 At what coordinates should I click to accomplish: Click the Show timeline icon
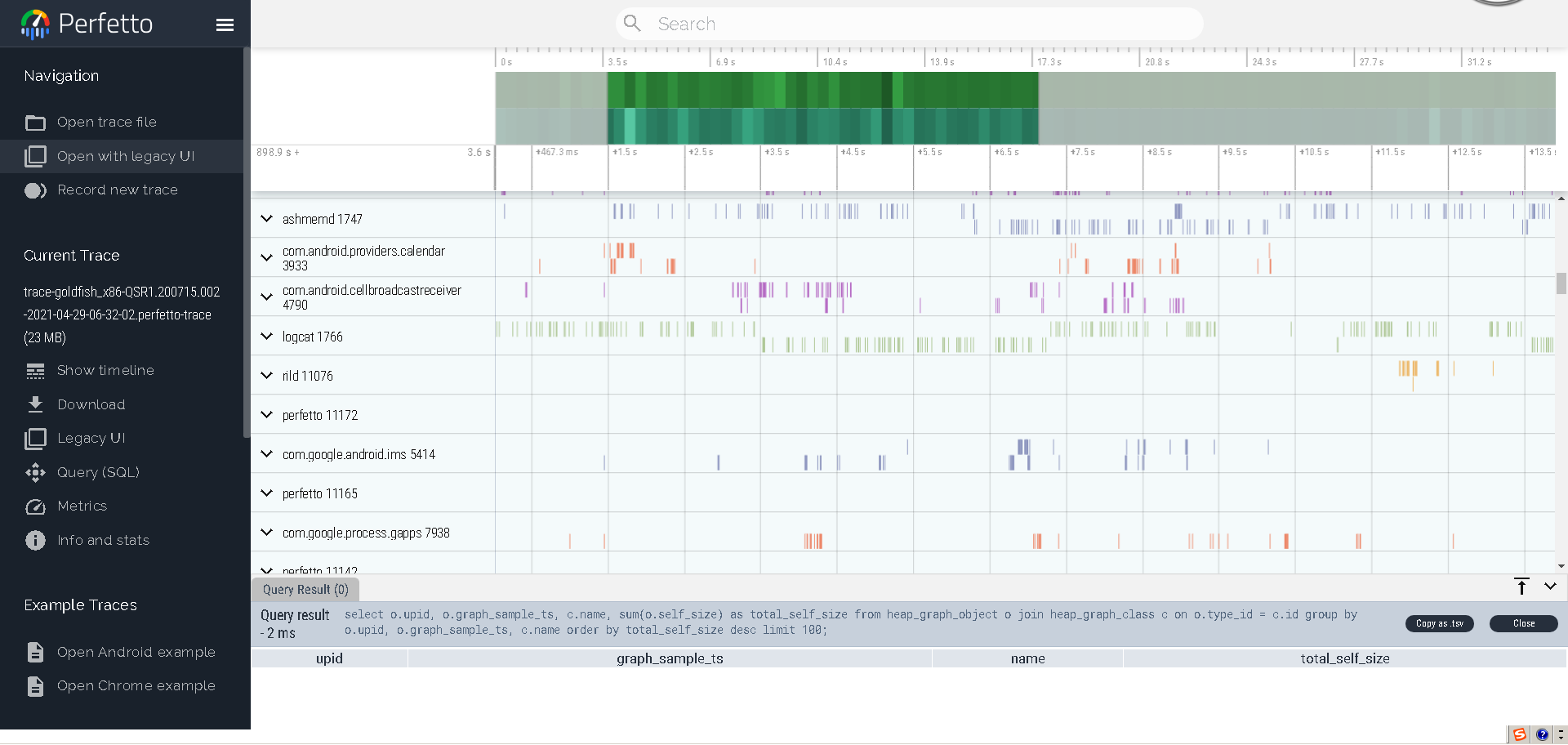(35, 371)
